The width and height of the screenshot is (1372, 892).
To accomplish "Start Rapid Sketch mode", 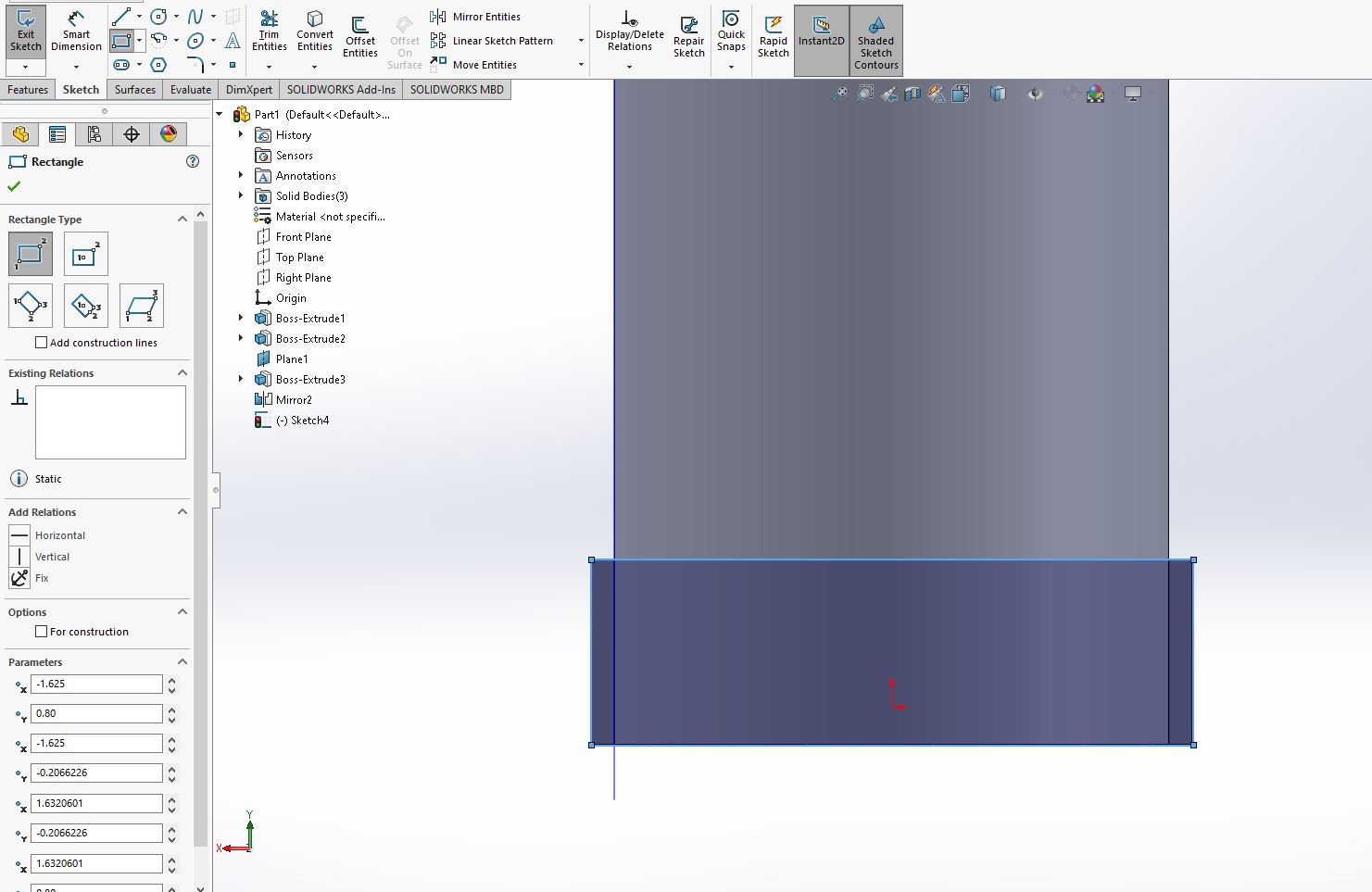I will [773, 36].
